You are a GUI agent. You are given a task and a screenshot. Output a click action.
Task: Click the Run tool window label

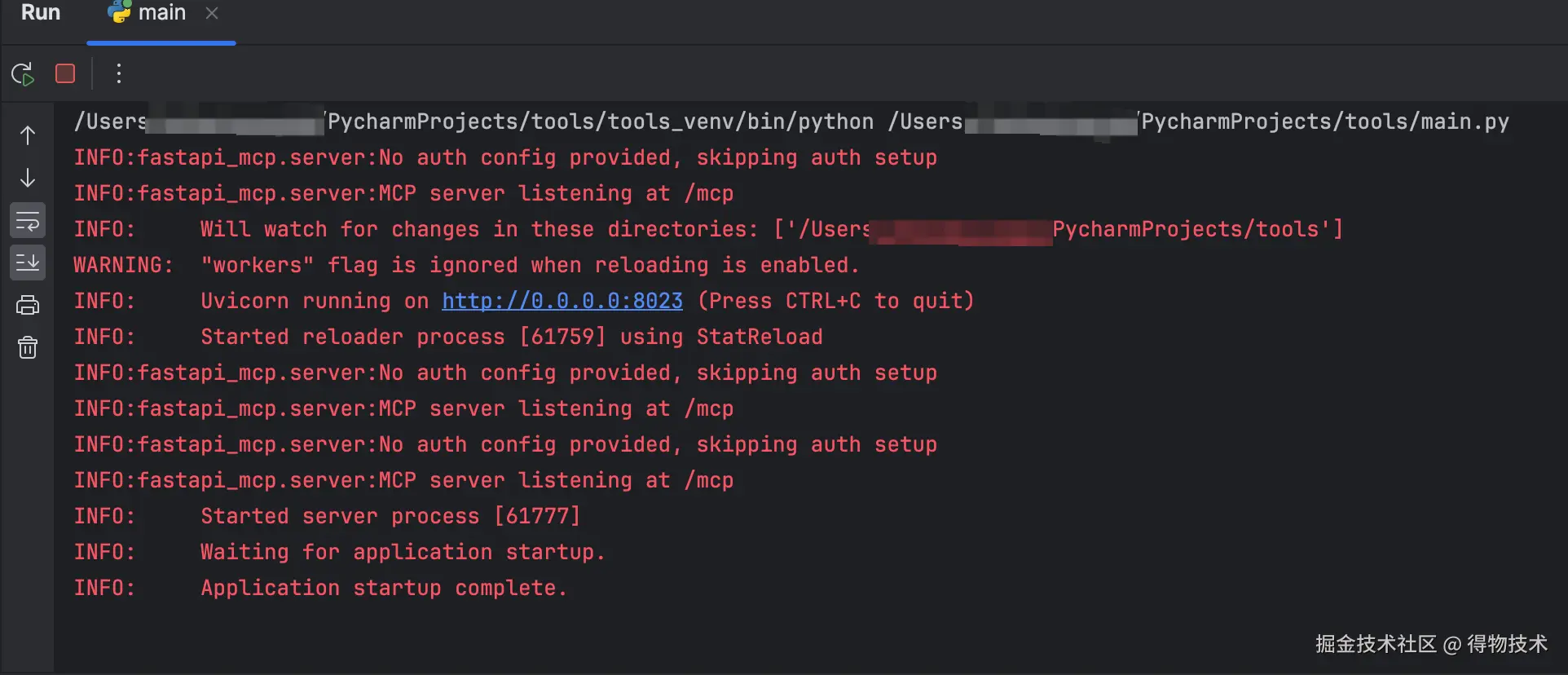pyautogui.click(x=41, y=13)
